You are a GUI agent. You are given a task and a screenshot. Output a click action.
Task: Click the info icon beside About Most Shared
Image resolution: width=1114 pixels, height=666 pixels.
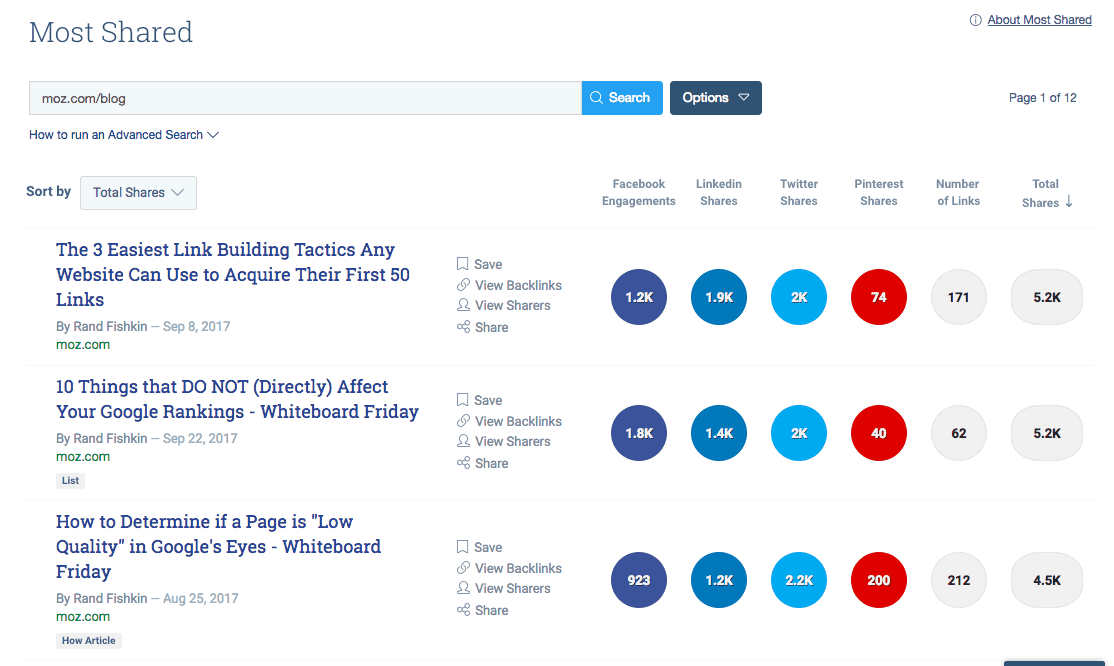tap(975, 19)
